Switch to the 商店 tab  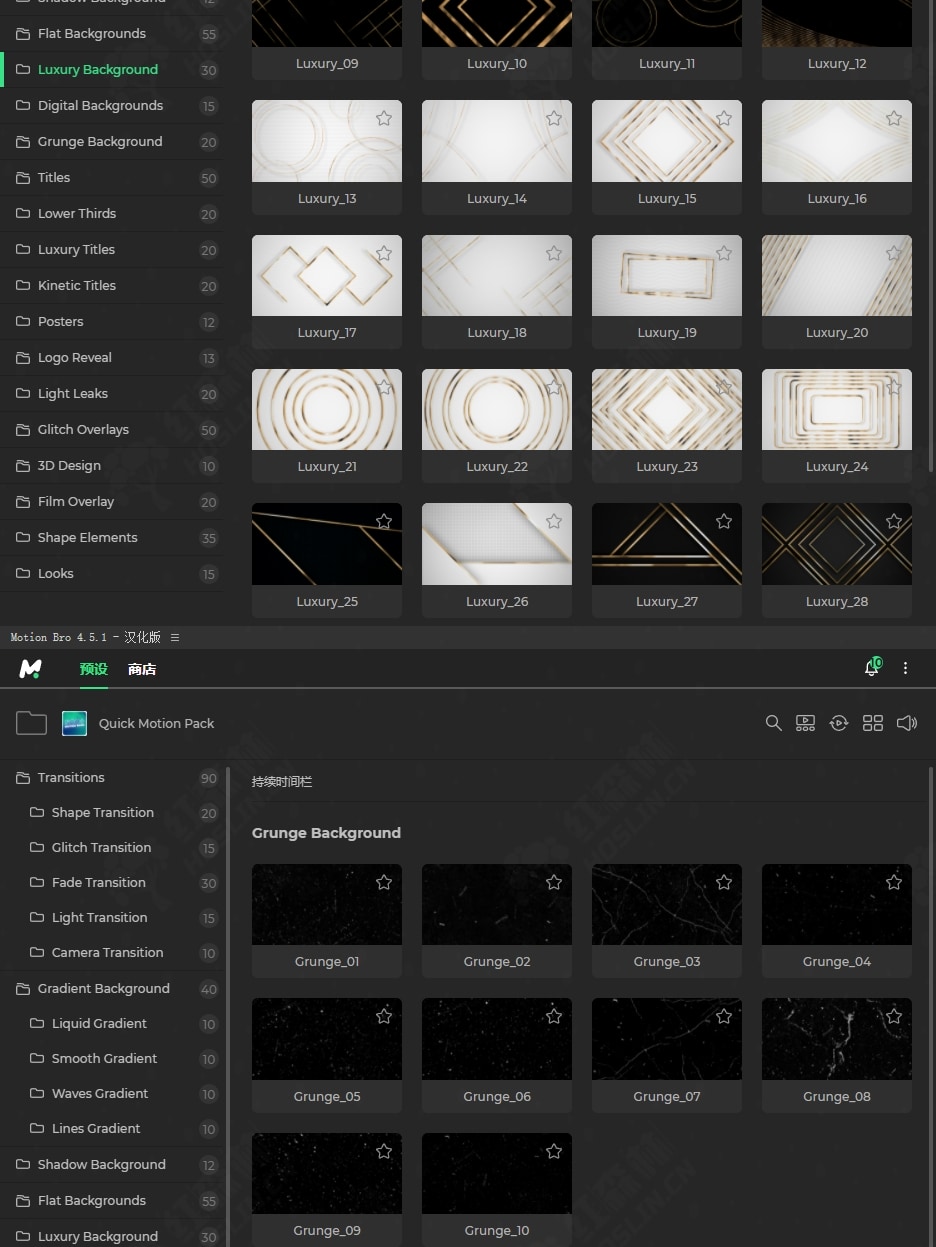pos(142,669)
